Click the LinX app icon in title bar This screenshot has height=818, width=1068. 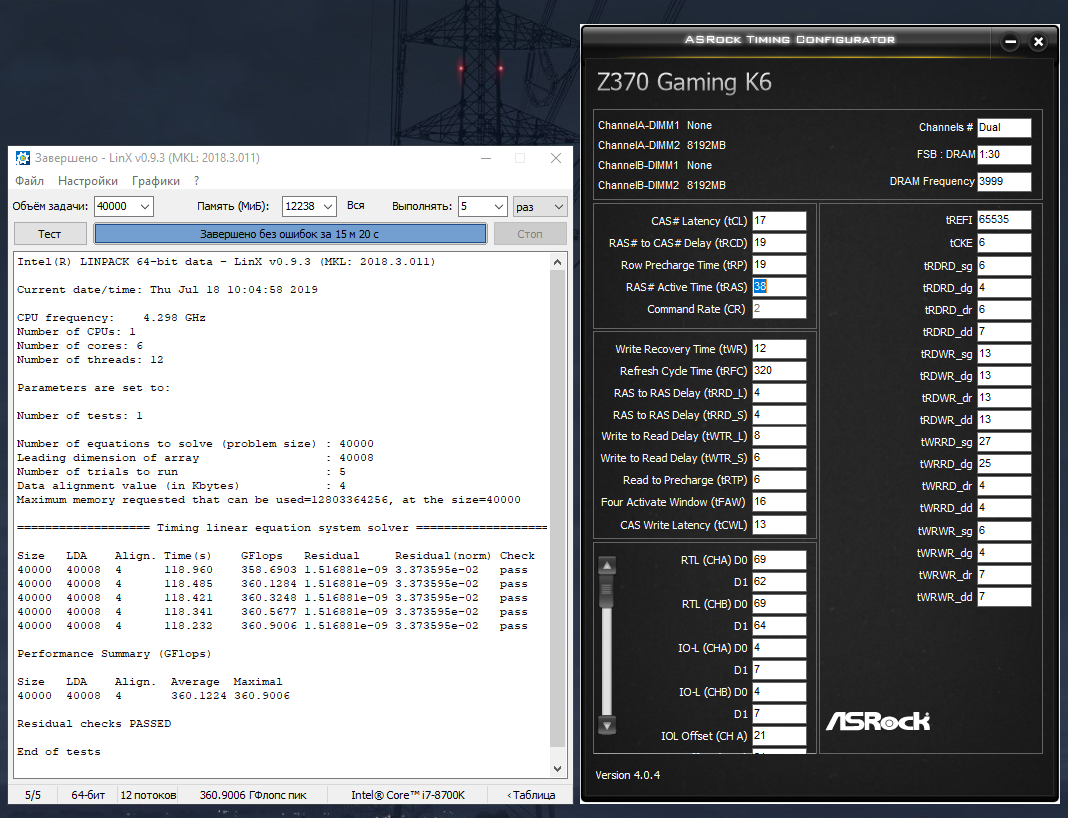(22, 158)
